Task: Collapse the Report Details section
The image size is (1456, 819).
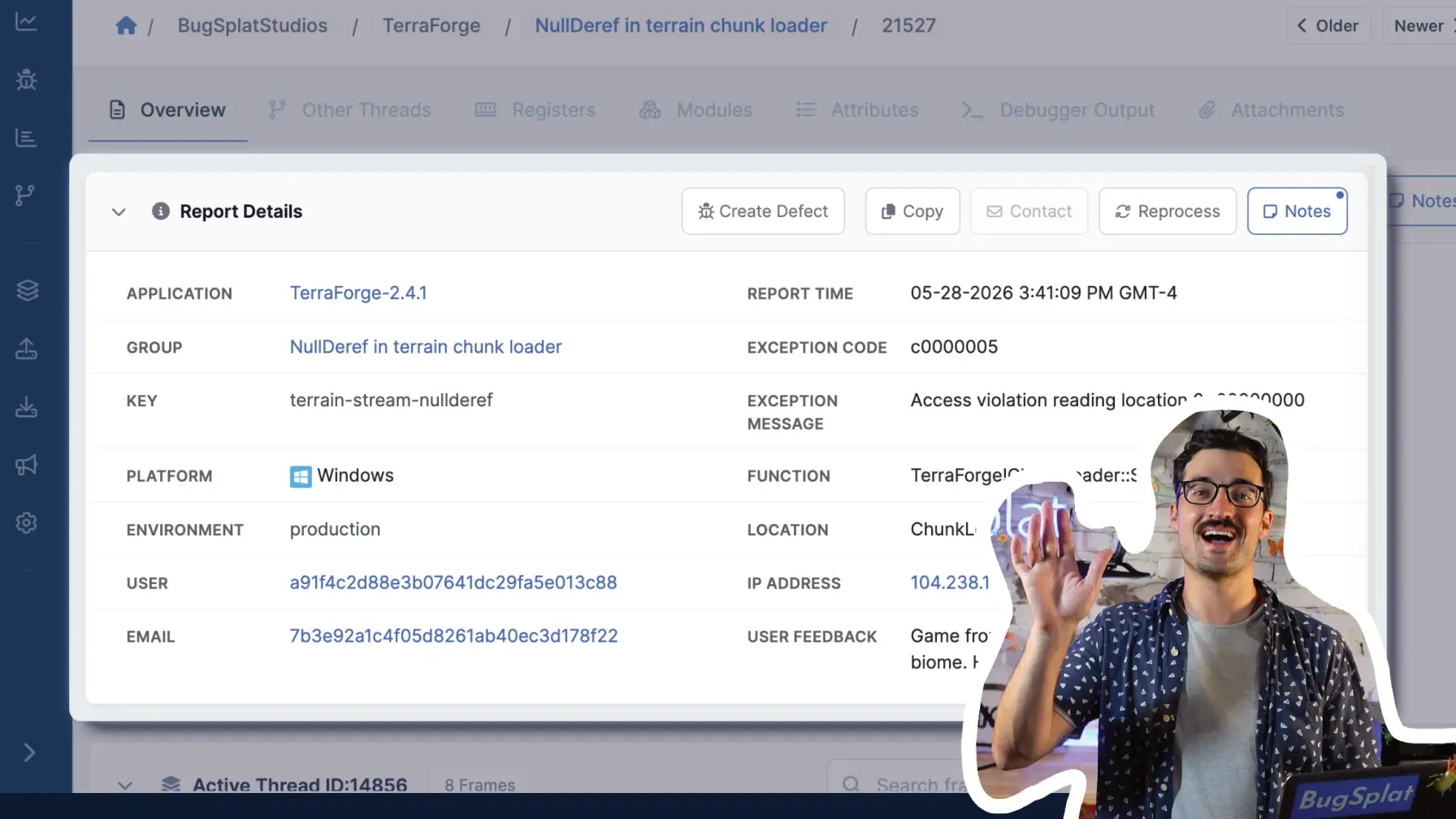Action: (x=119, y=212)
